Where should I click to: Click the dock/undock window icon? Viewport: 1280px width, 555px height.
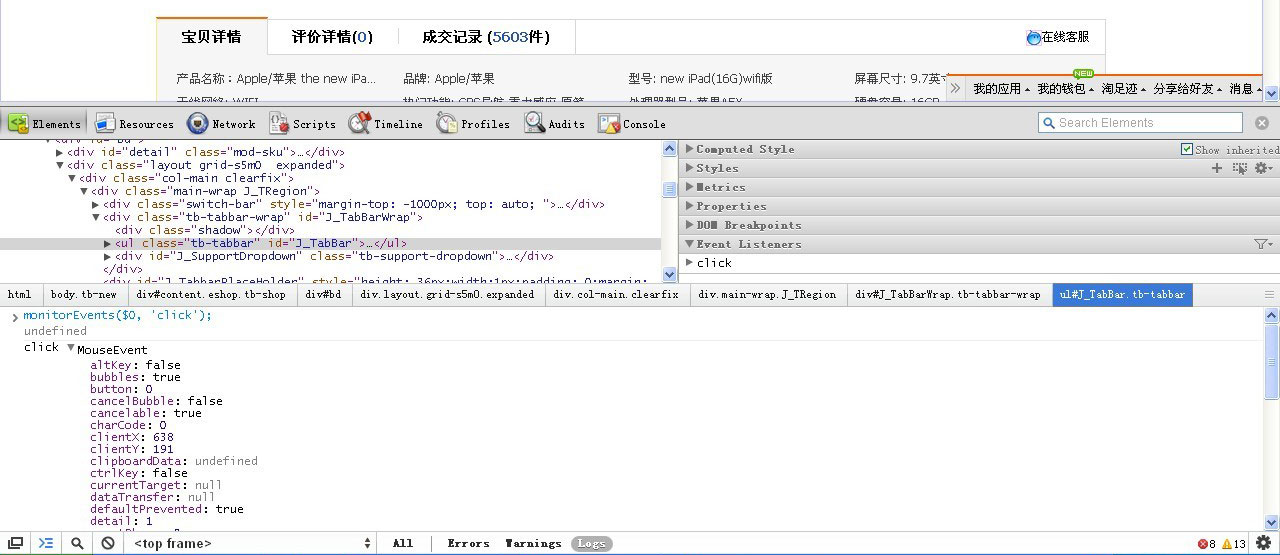(x=16, y=543)
